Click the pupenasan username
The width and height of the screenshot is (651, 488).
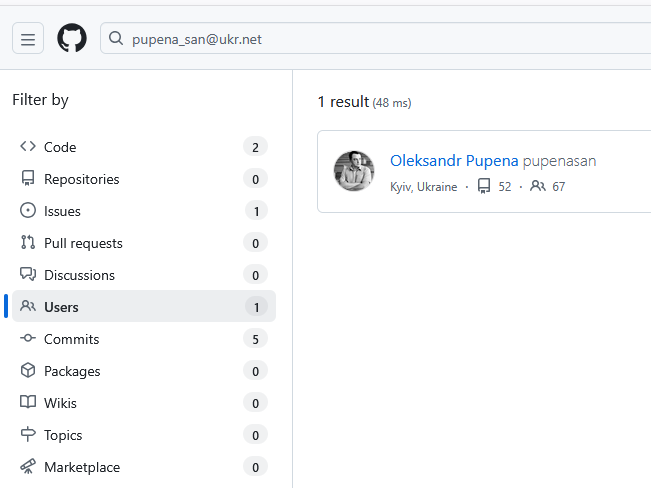(560, 160)
